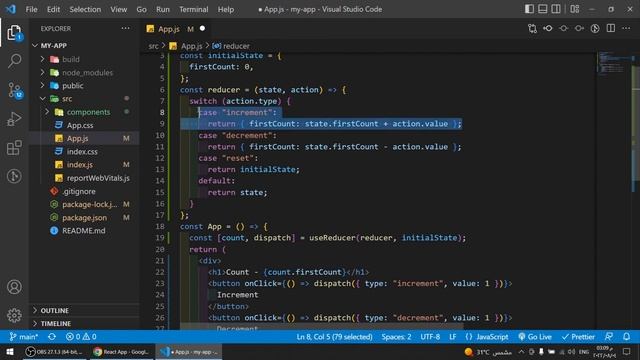This screenshot has width=640, height=360.
Task: Open the Extensions view
Action: click(14, 147)
